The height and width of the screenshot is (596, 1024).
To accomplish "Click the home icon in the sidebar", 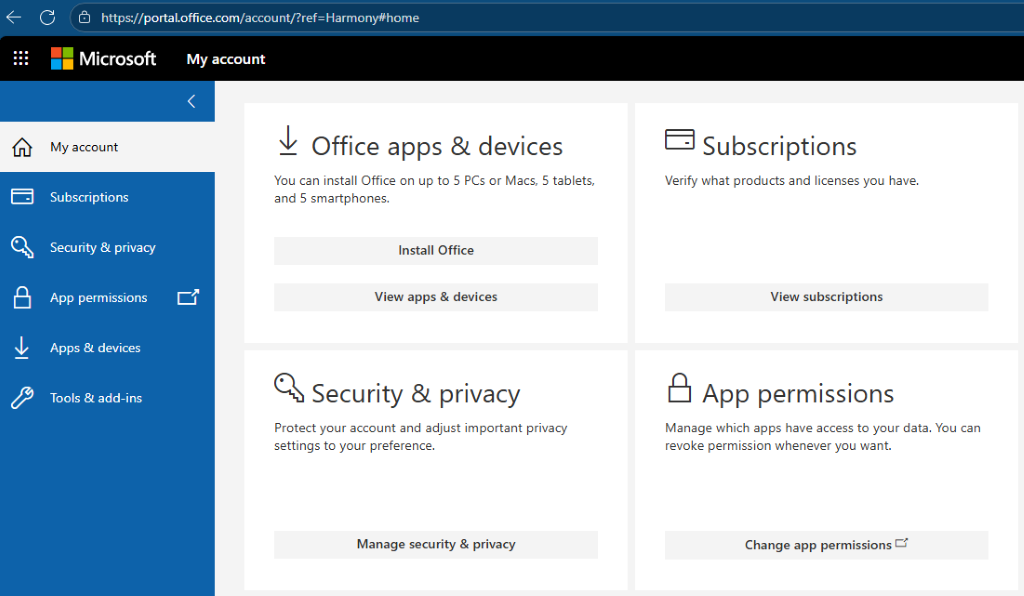I will tap(22, 147).
